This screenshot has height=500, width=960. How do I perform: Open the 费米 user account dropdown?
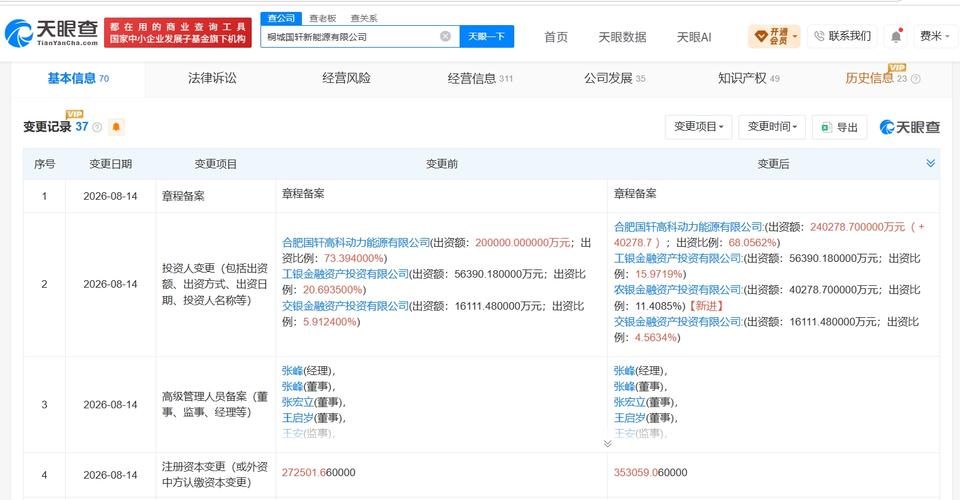[934, 37]
